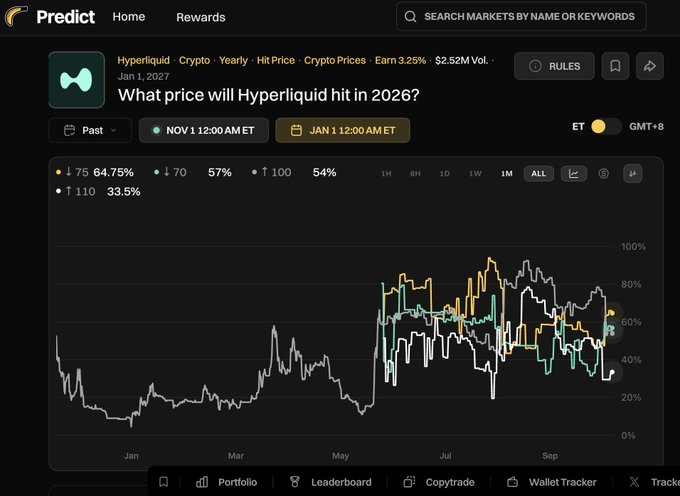Open the Home page
The height and width of the screenshot is (496, 680).
point(129,17)
